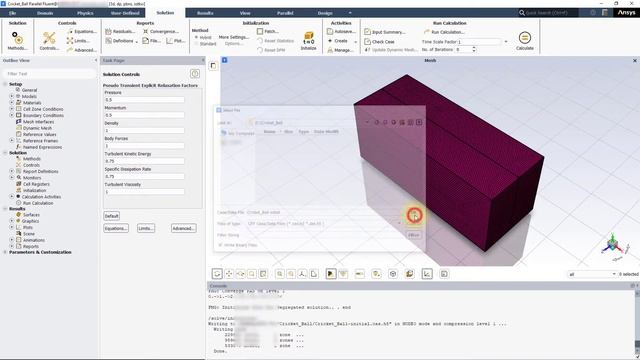Open Run Calculation settings in ribbon
Image resolution: width=640 pixels, height=360 pixels.
tap(444, 32)
